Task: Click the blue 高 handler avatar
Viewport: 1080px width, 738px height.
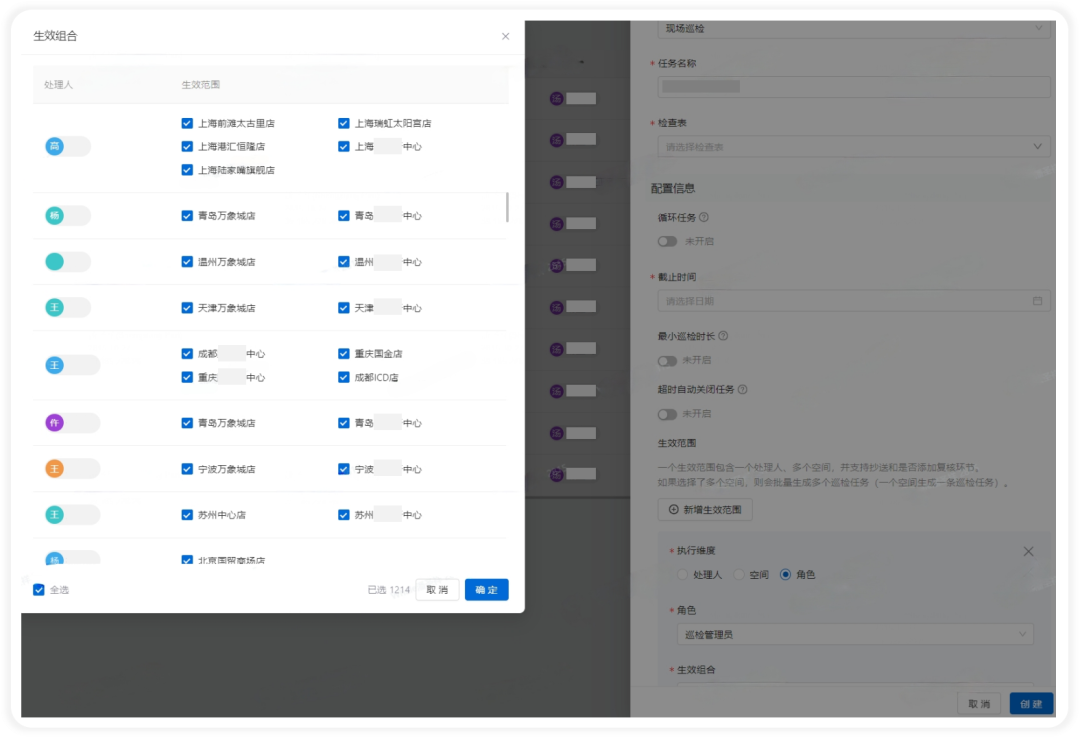Action: pyautogui.click(x=54, y=146)
